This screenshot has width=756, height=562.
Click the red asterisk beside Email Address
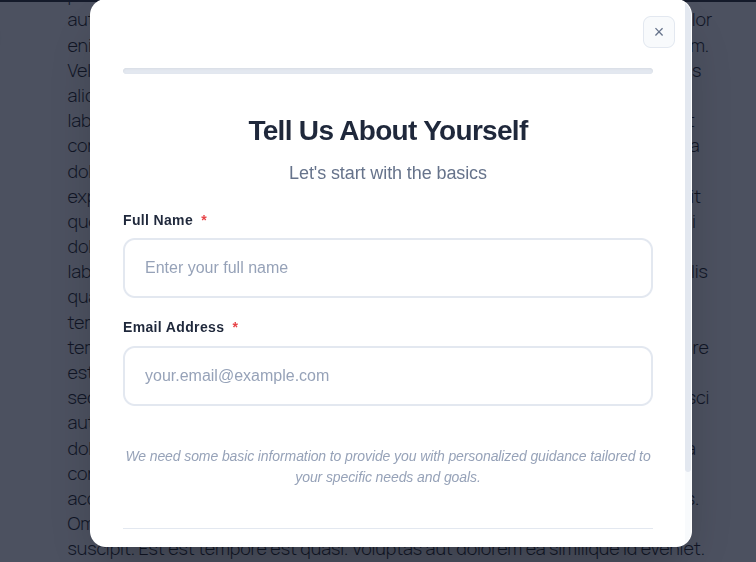click(x=235, y=326)
